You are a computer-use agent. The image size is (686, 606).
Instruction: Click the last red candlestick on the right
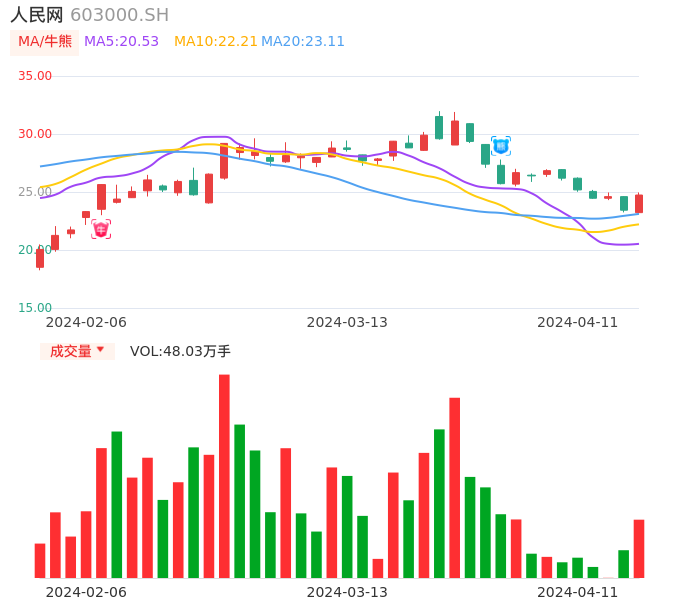point(639,203)
